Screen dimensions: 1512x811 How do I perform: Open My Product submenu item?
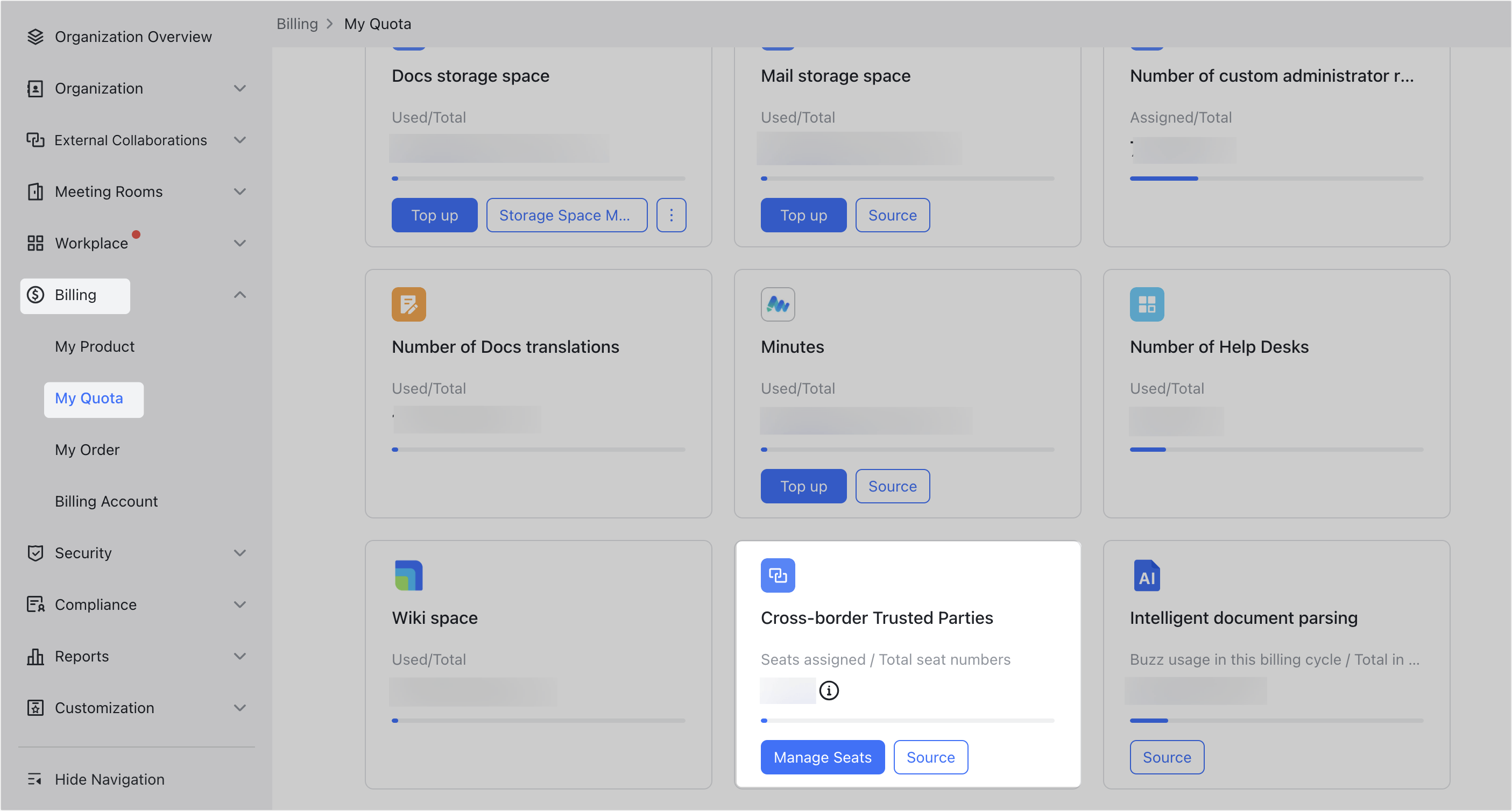[x=95, y=346]
